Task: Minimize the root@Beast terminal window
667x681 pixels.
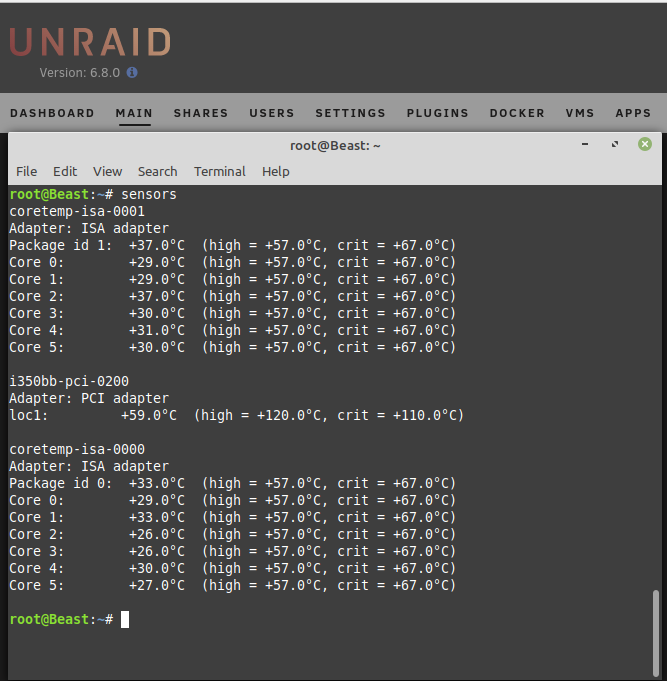Action: click(x=585, y=144)
